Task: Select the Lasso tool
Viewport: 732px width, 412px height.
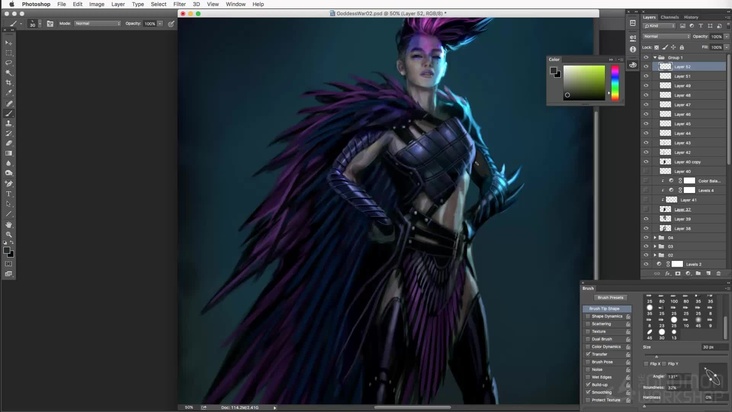Action: click(8, 63)
